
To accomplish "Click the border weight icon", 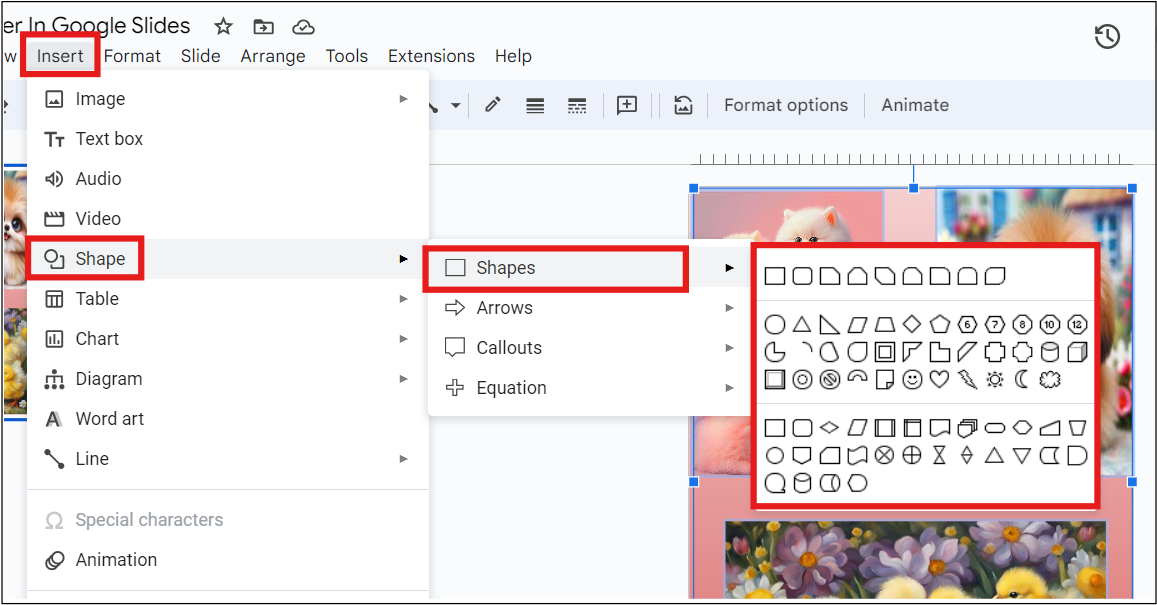I will pyautogui.click(x=535, y=105).
